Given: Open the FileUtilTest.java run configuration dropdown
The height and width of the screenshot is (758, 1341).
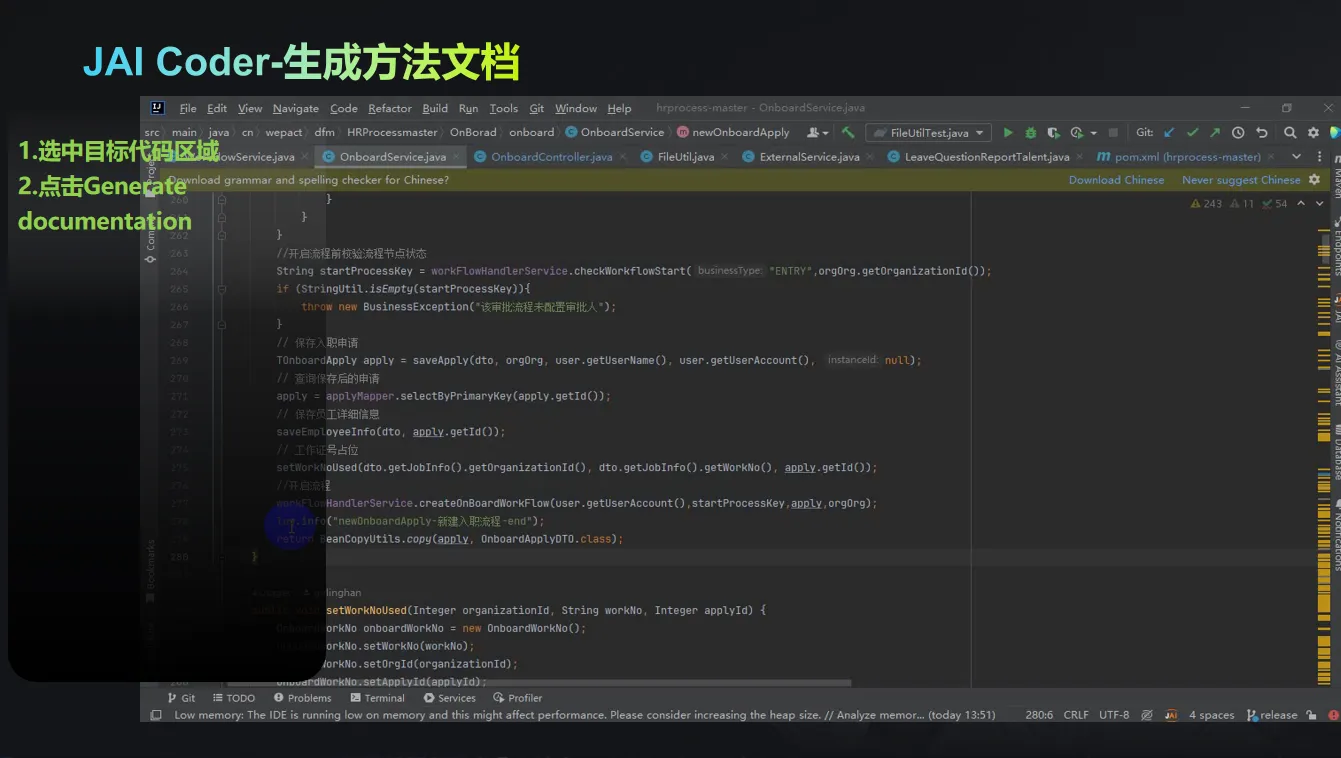Looking at the screenshot, I should tap(929, 133).
